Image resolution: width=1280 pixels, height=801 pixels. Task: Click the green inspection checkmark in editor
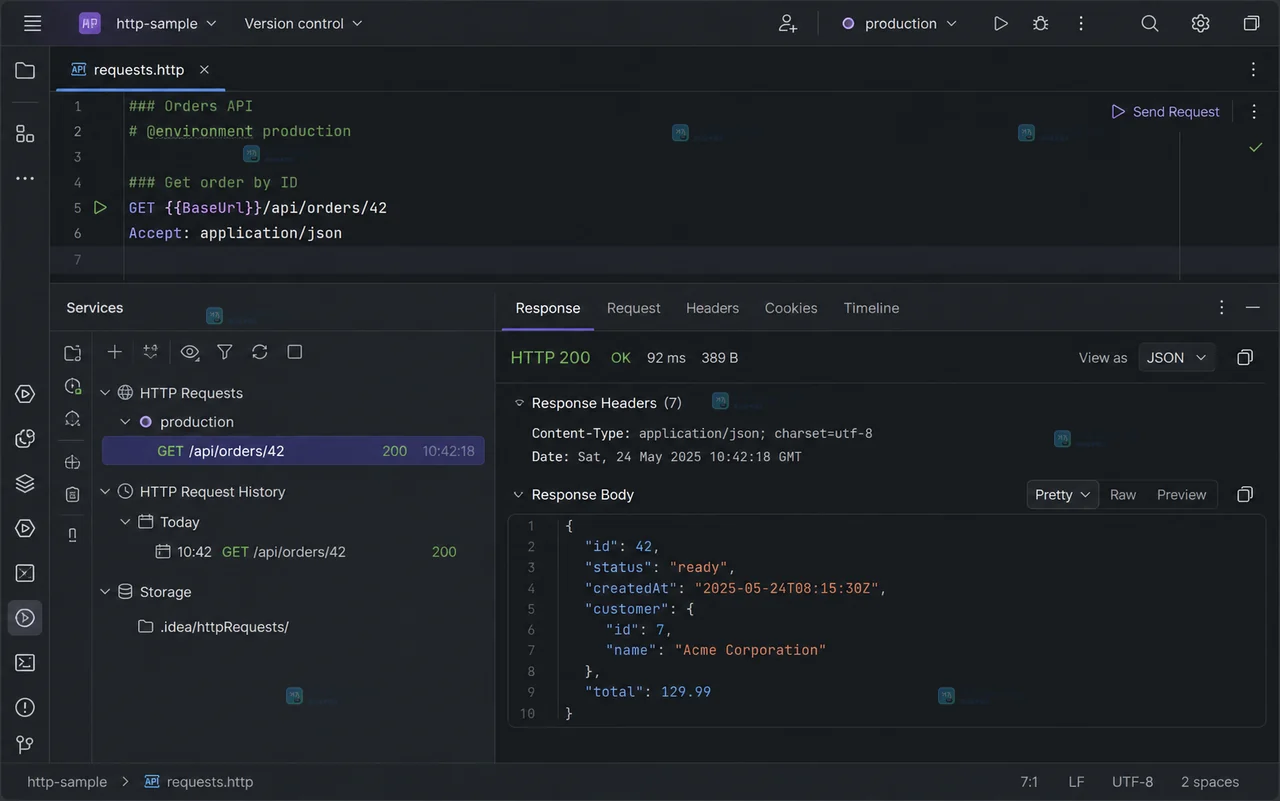(1255, 148)
